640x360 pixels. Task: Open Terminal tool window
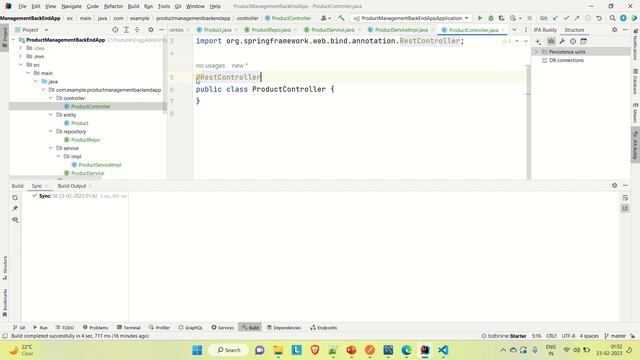pos(129,327)
